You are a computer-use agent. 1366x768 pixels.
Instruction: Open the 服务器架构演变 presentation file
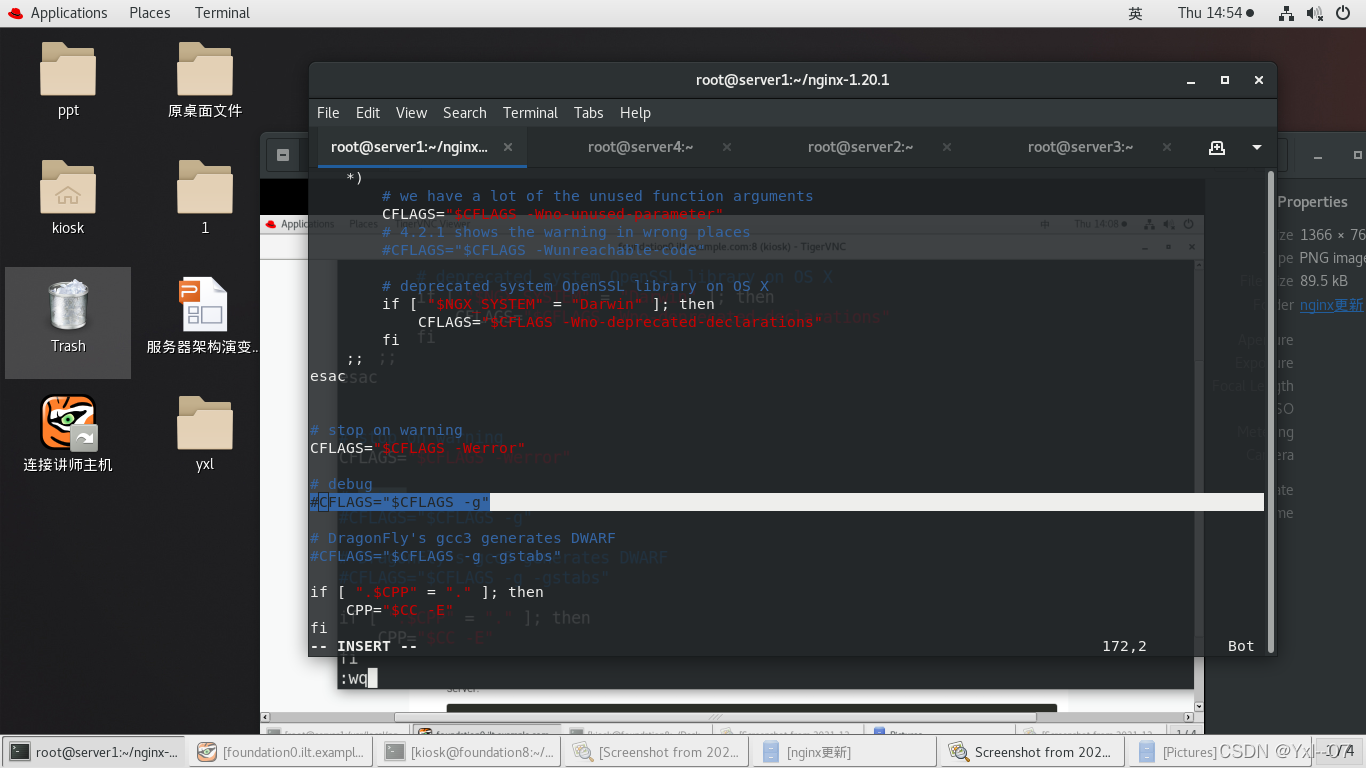tap(204, 316)
